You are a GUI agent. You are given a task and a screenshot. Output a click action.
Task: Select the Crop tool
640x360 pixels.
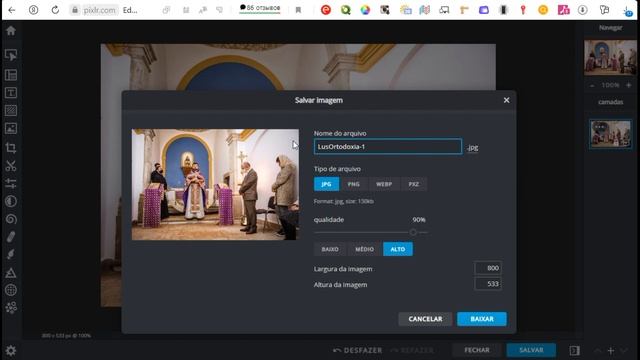[x=11, y=148]
